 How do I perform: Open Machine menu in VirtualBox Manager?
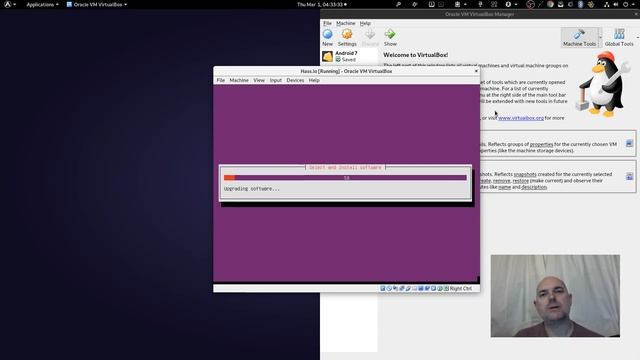click(346, 23)
